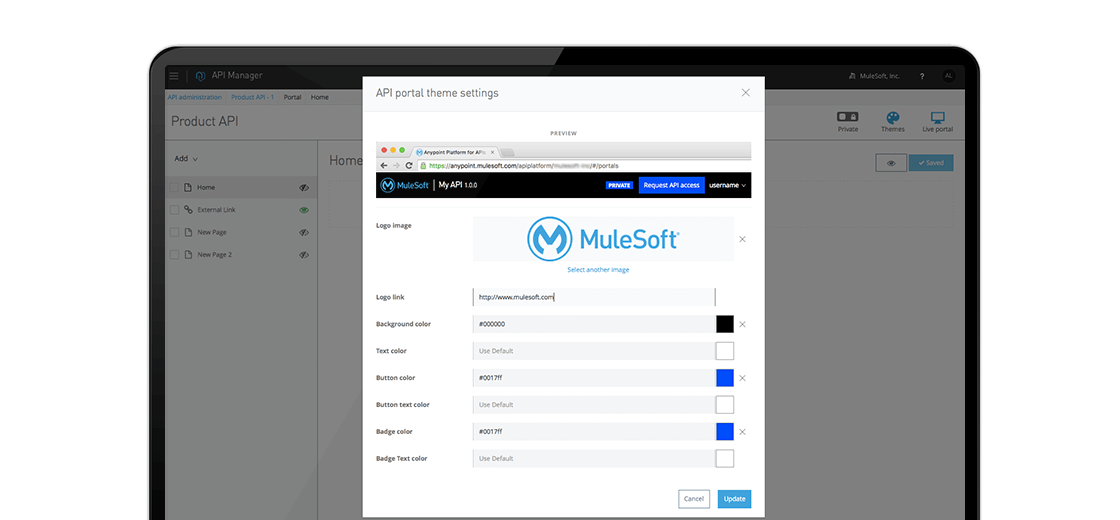Close the API portal theme settings dialog
This screenshot has height=520, width=1120.
click(746, 93)
